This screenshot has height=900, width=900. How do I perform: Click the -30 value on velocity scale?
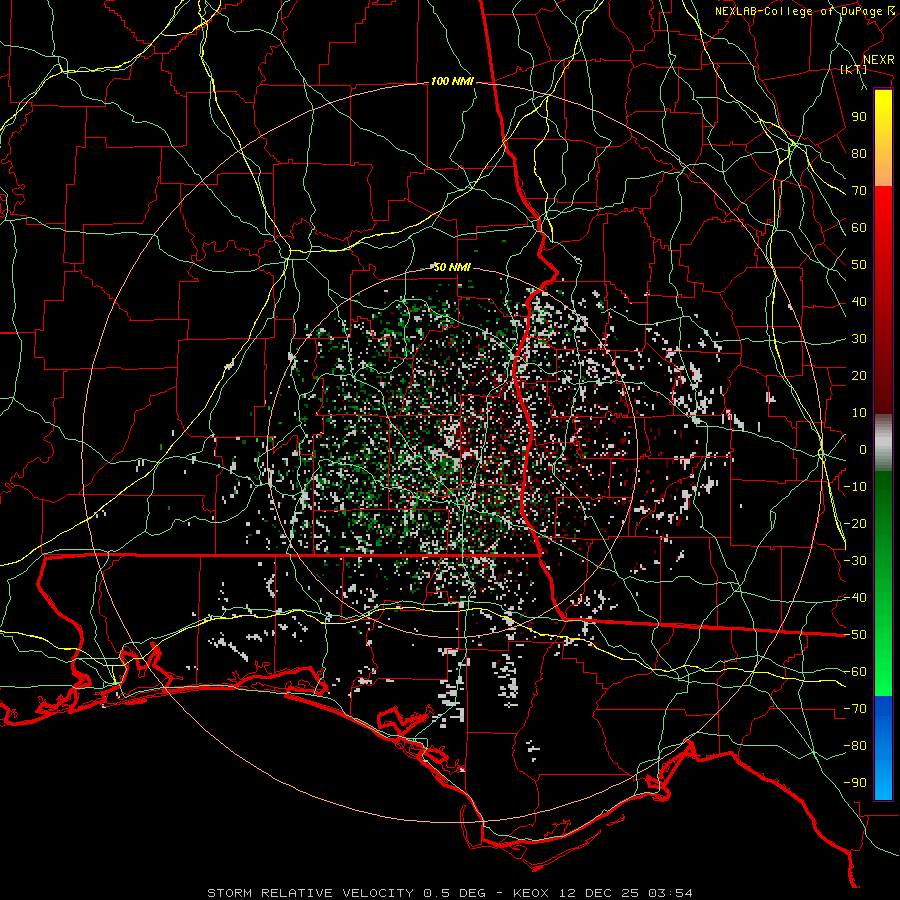(855, 561)
